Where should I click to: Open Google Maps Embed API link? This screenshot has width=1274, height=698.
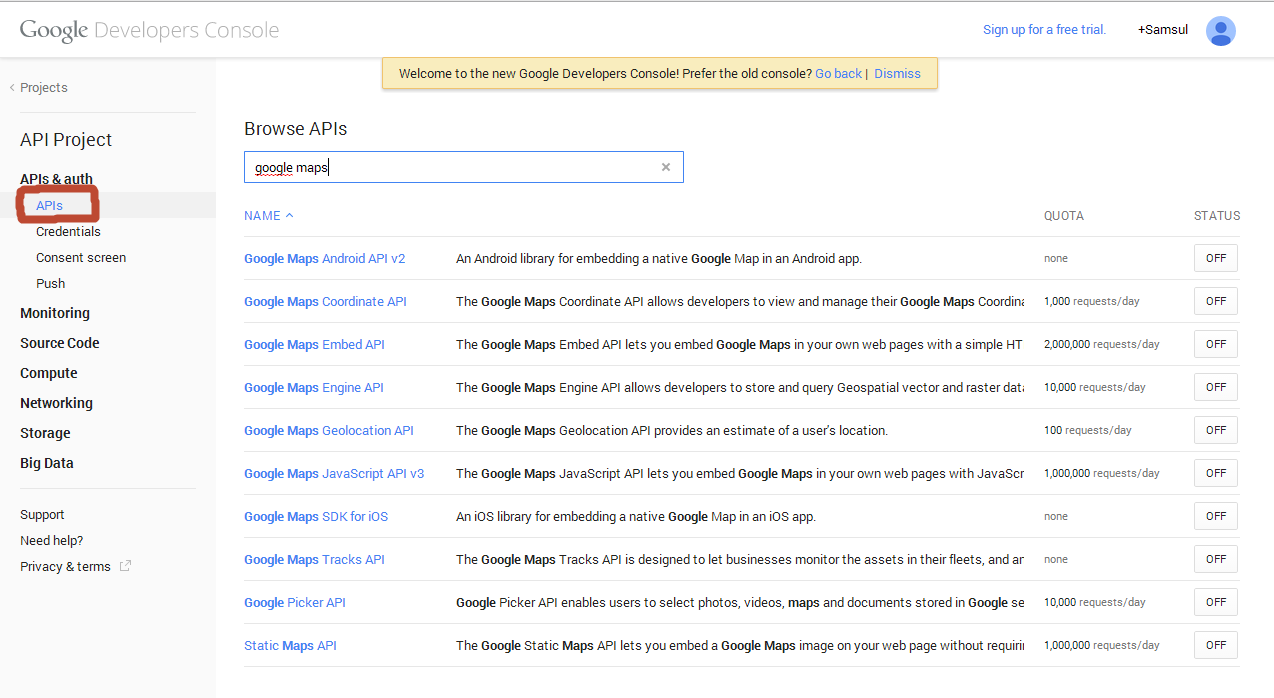314,344
